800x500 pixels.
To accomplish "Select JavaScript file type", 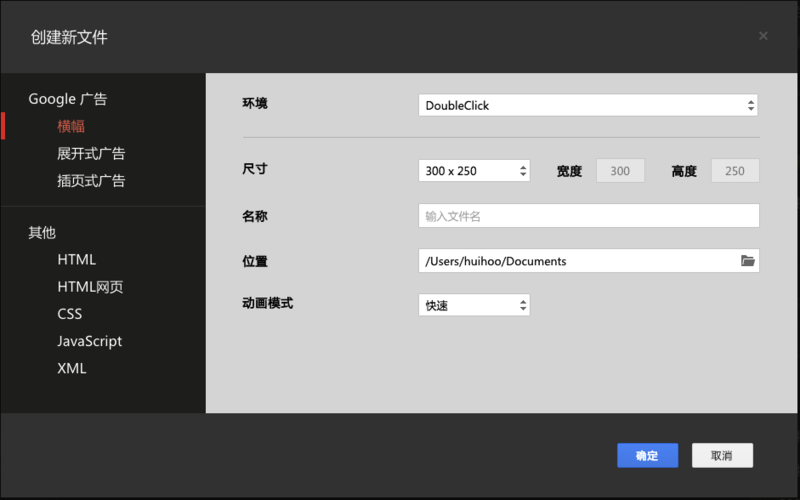I will click(x=90, y=341).
